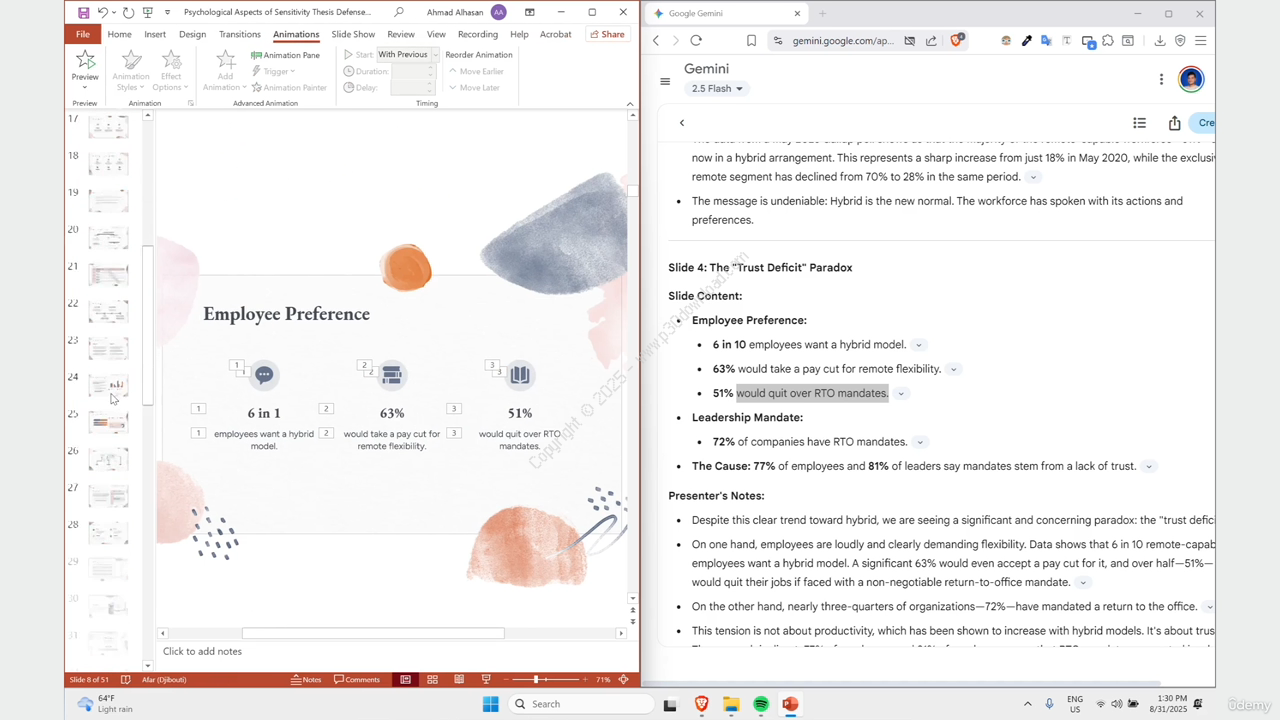This screenshot has height=720, width=1280.
Task: Expand chevron after '6 in 10 employees' line
Action: coord(918,345)
